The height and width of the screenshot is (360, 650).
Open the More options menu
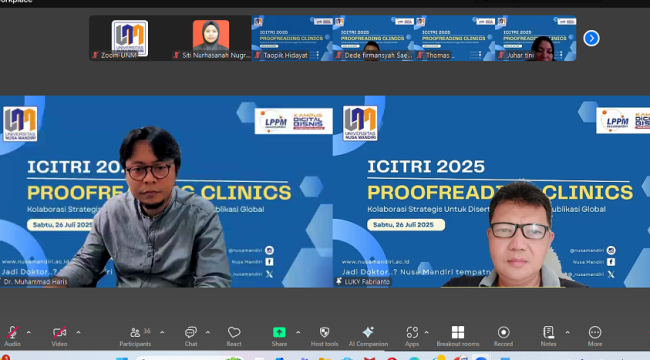click(x=595, y=336)
